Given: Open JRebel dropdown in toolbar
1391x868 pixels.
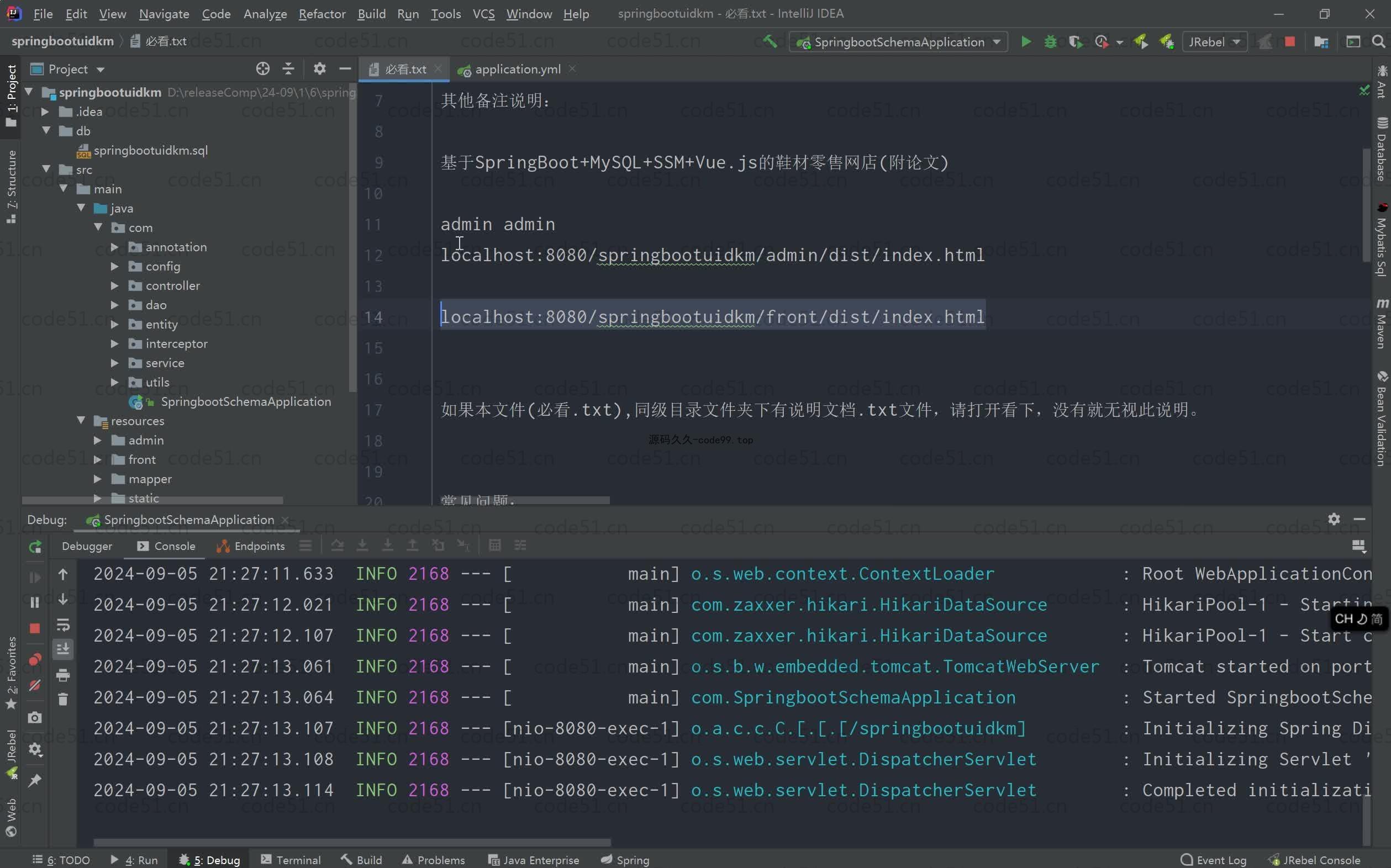Looking at the screenshot, I should [1215, 42].
